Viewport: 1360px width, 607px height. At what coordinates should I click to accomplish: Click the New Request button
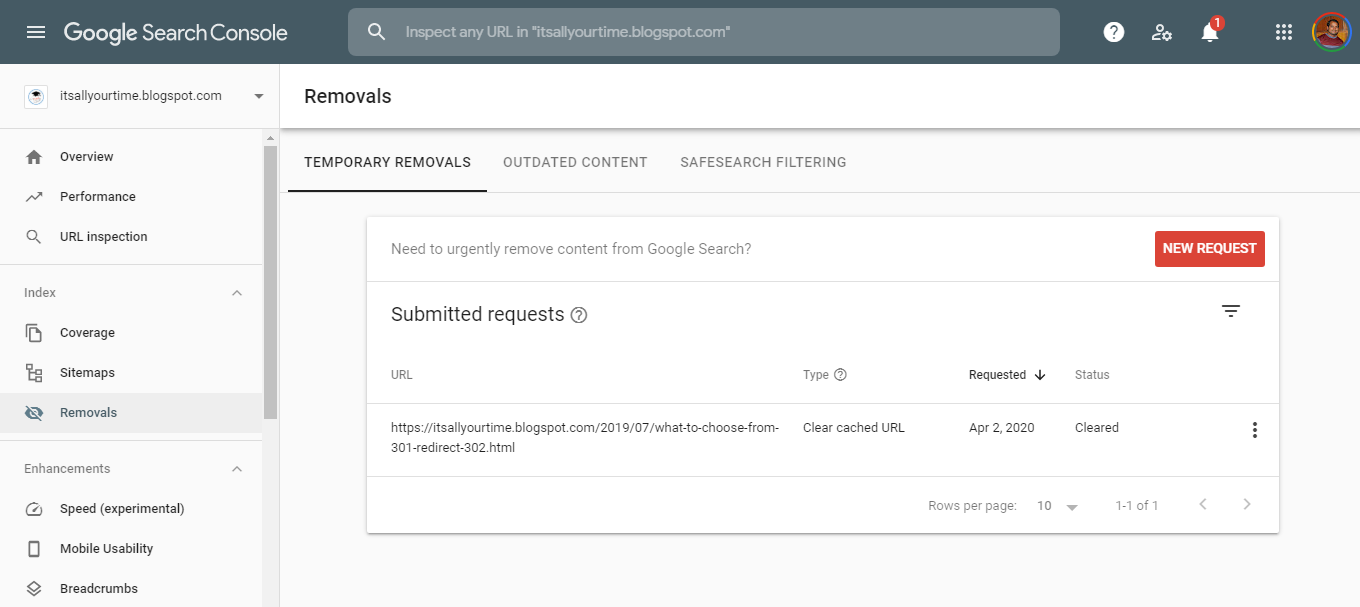point(1209,249)
